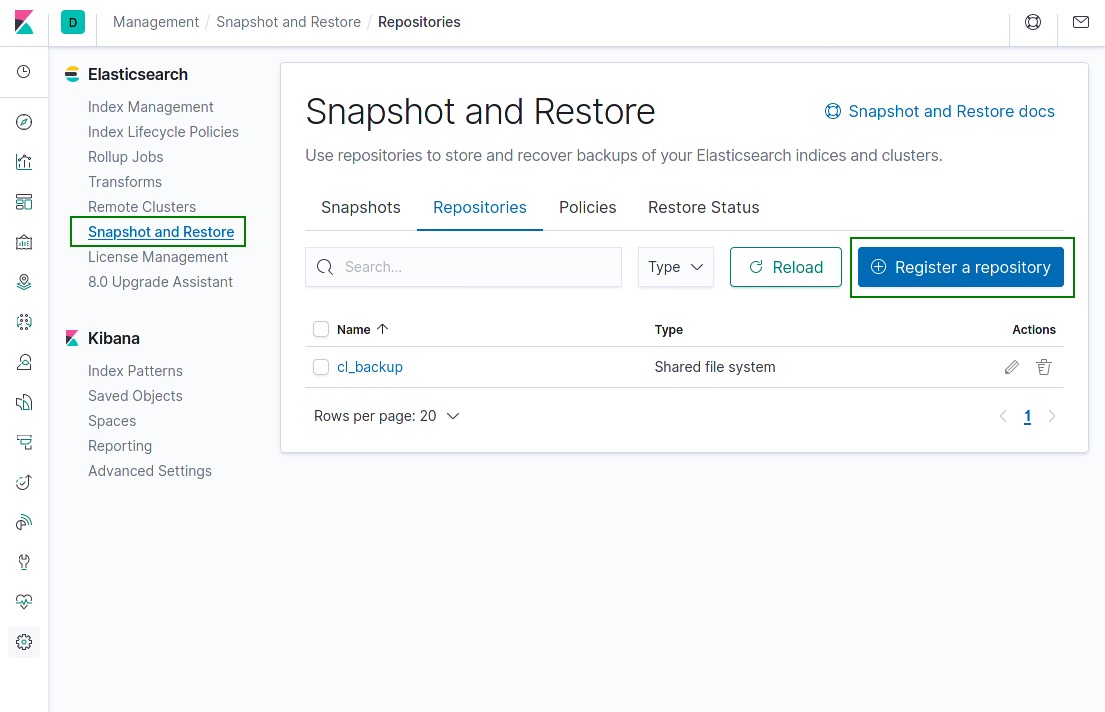Open Stack Management via the gear icon
The width and height of the screenshot is (1105, 712).
(24, 641)
